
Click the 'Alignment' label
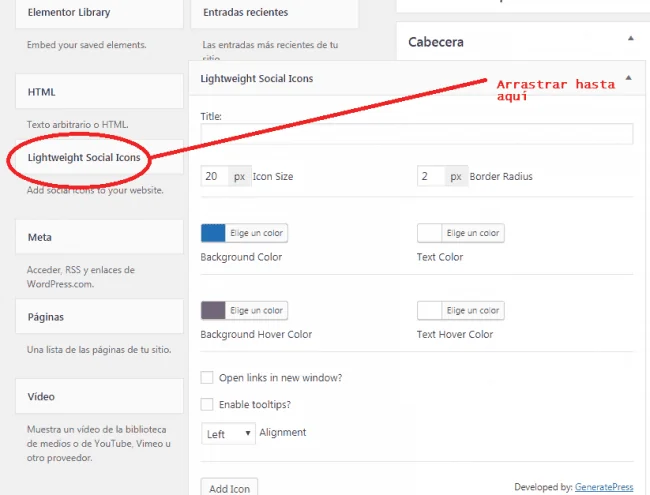tap(283, 432)
